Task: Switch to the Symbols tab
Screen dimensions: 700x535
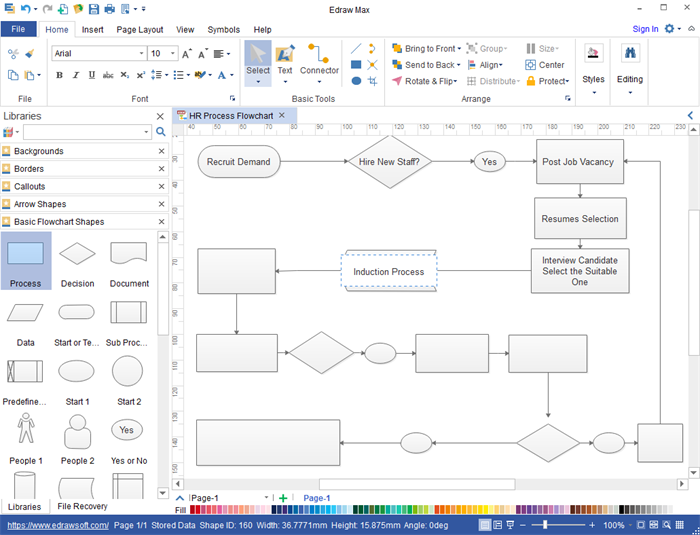Action: pos(223,30)
